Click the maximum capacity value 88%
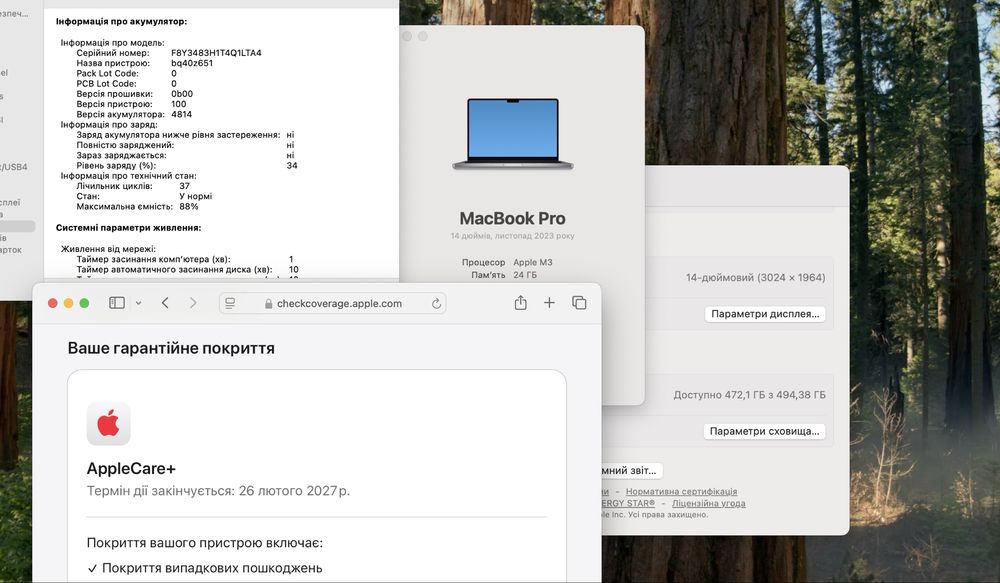1000x583 pixels. click(x=189, y=207)
